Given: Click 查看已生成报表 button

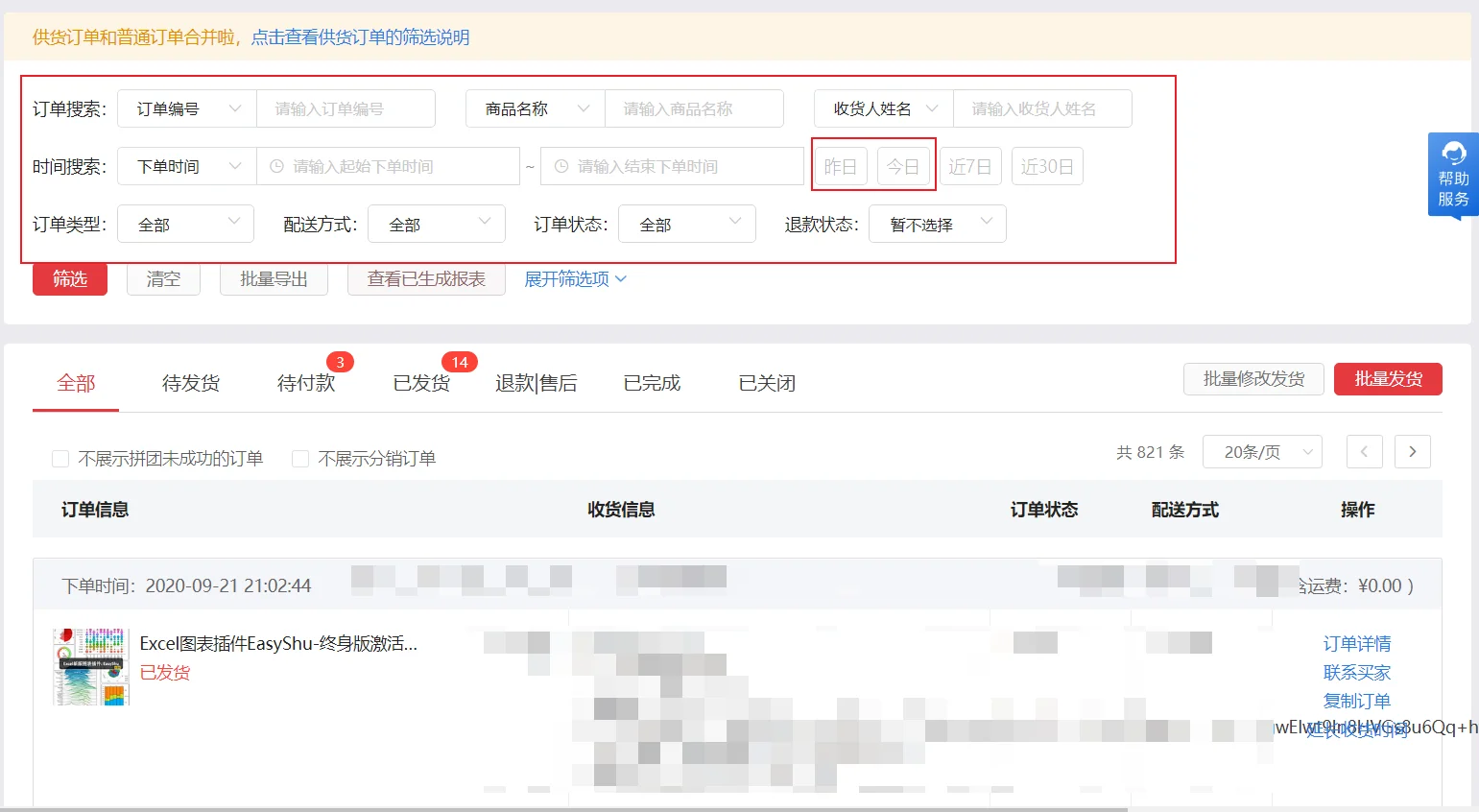Looking at the screenshot, I should click(x=426, y=278).
